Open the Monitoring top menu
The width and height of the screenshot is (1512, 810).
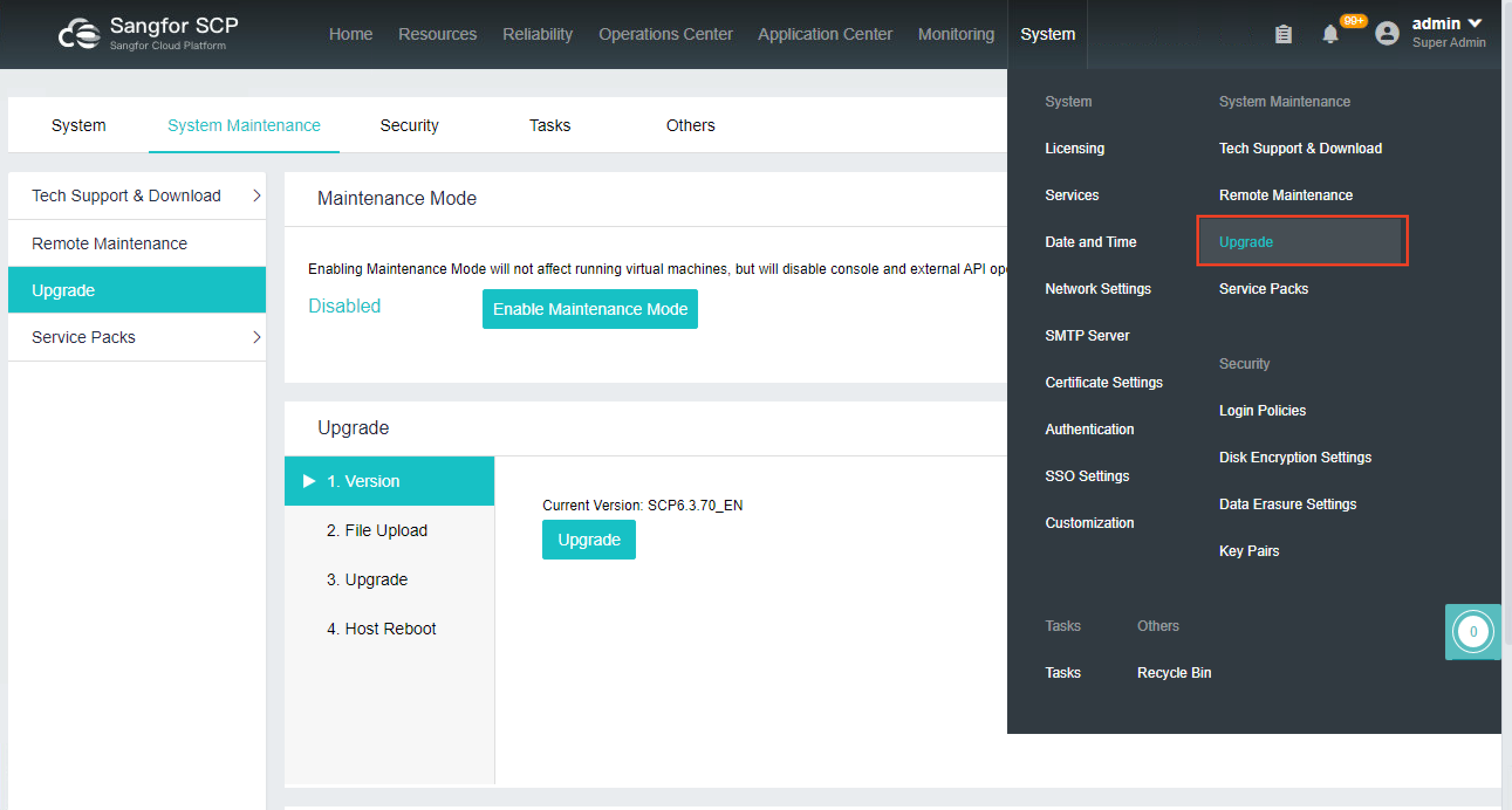pyautogui.click(x=956, y=34)
